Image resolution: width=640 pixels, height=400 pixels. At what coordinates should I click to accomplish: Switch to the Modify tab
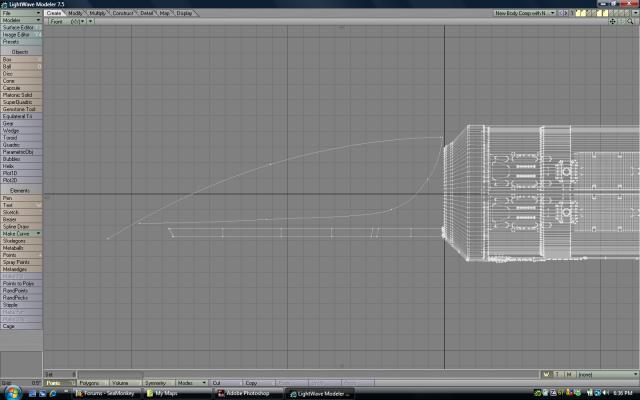(76, 13)
